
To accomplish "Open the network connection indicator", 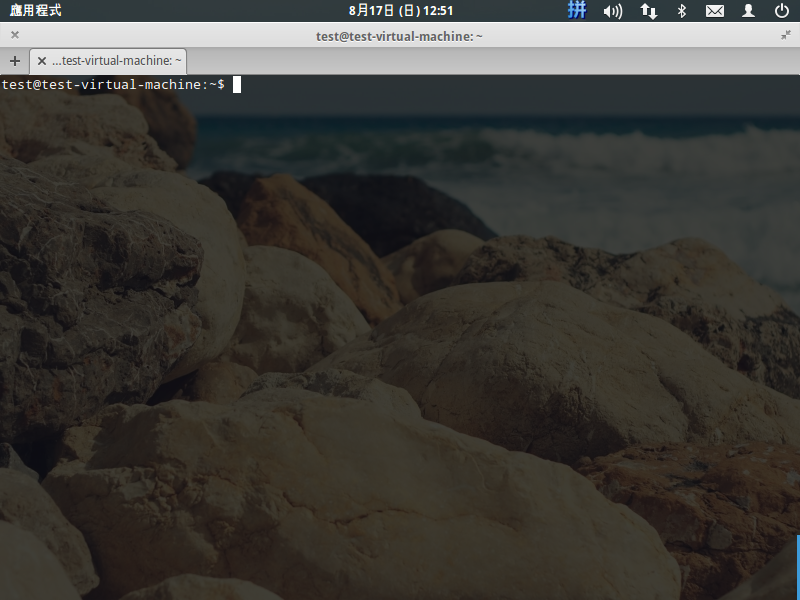I will [648, 11].
